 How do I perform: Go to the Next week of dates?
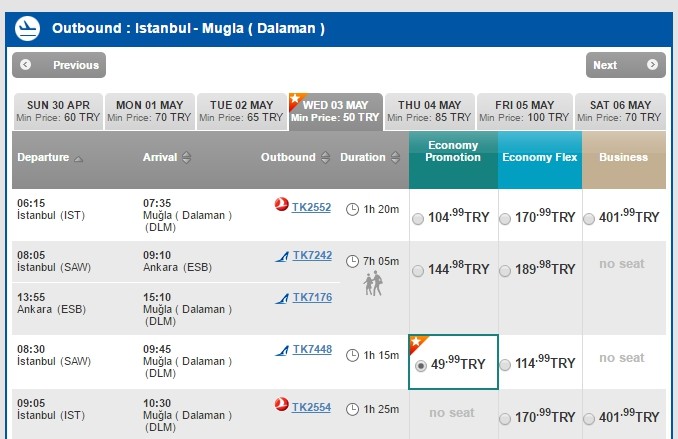click(x=625, y=65)
